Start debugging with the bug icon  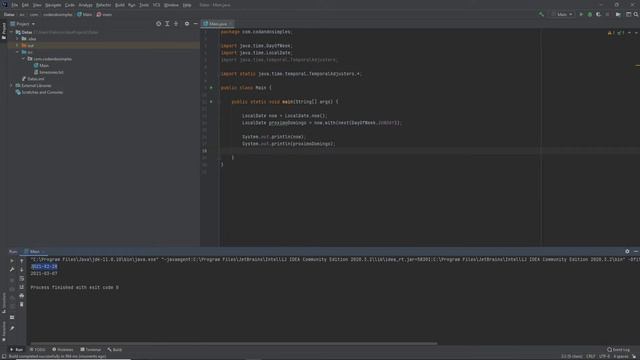[590, 14]
